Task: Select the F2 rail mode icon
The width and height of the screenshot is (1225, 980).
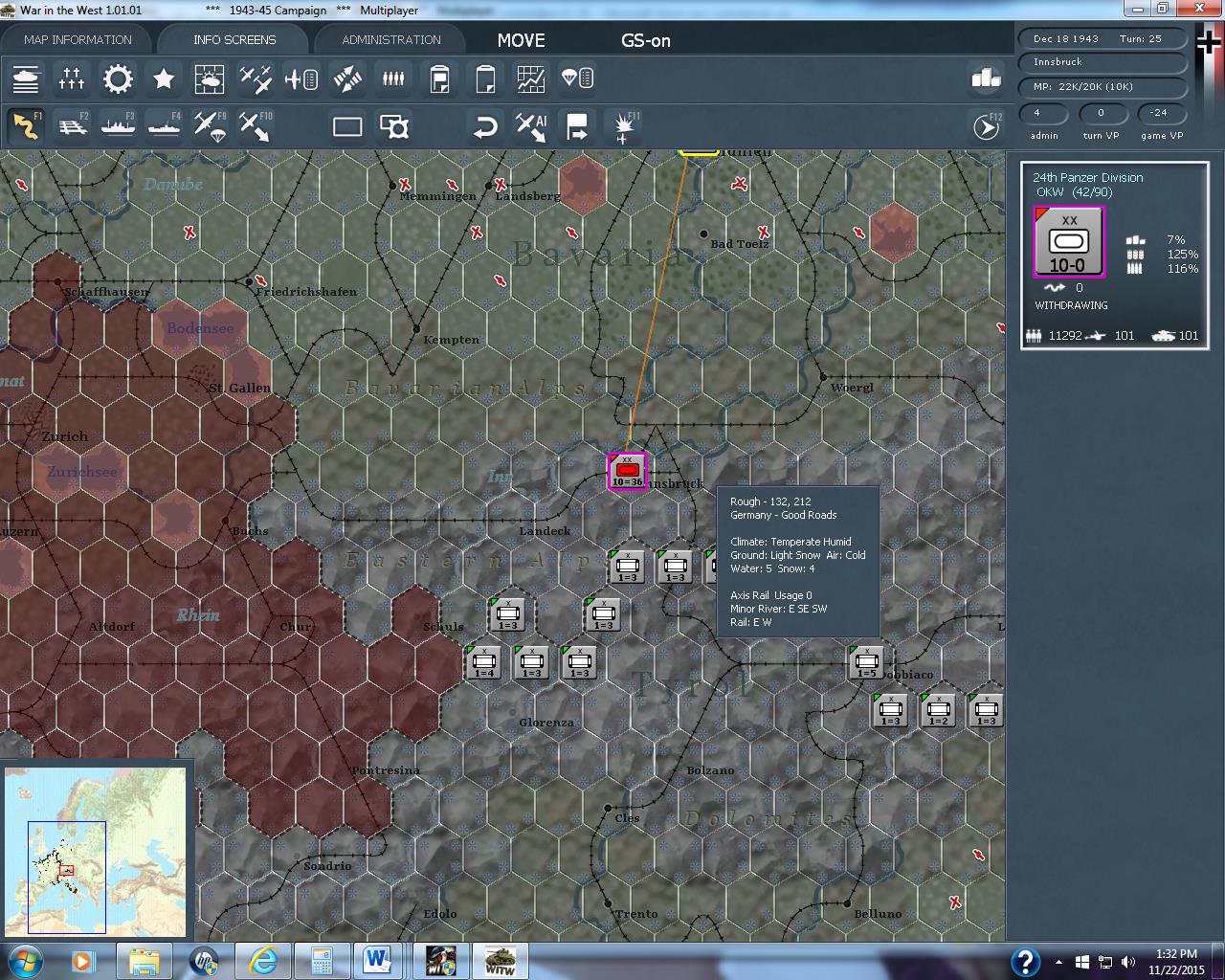Action: pos(72,126)
